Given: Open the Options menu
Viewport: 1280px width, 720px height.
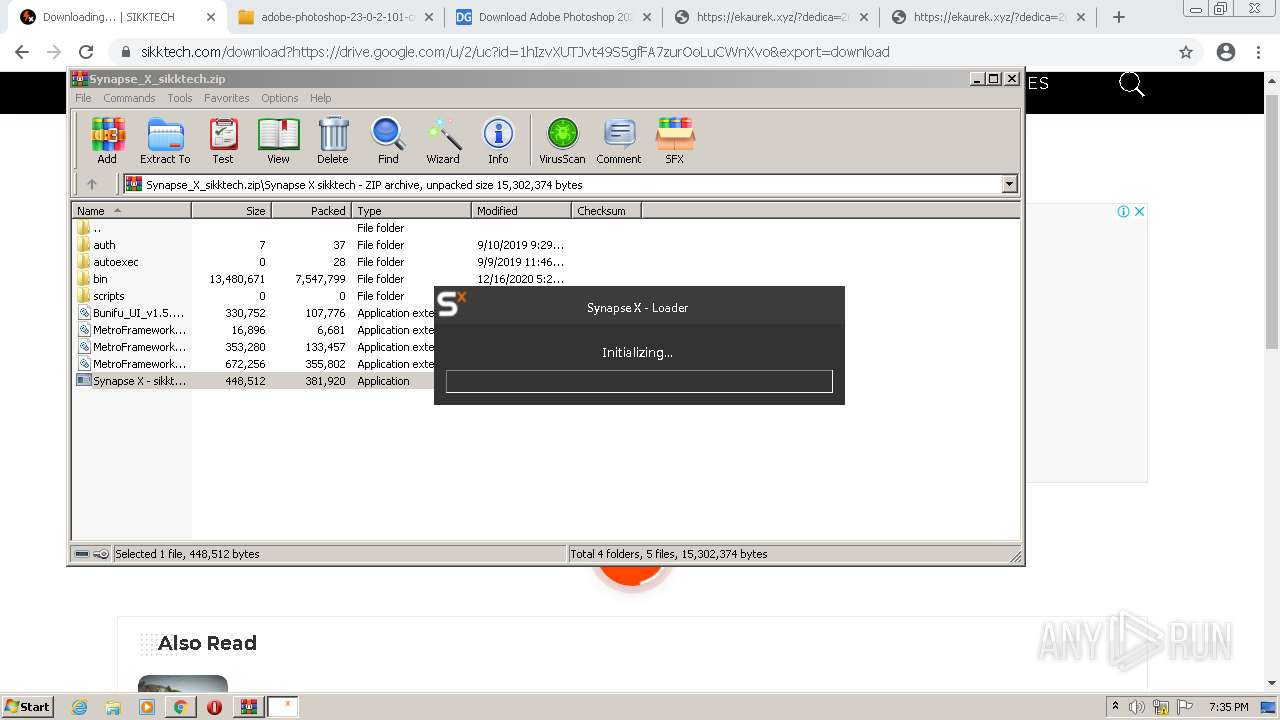Looking at the screenshot, I should tap(280, 98).
